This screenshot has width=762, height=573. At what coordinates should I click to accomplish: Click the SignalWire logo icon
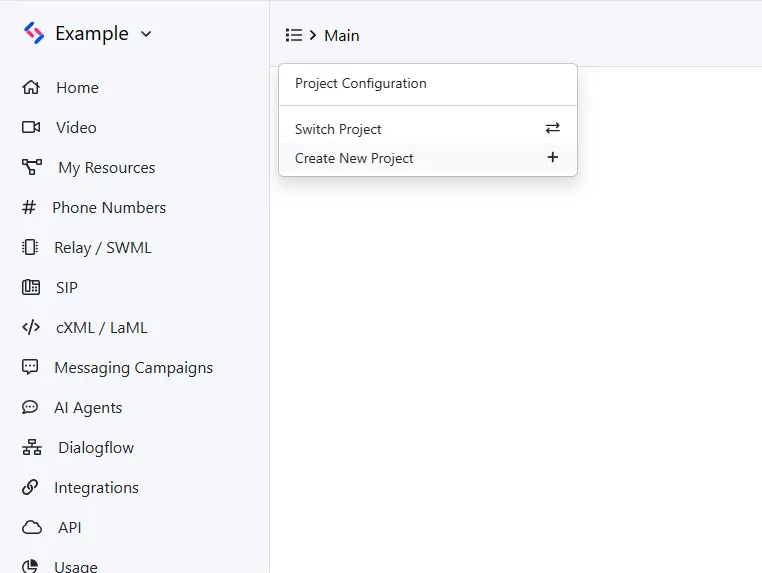click(34, 34)
